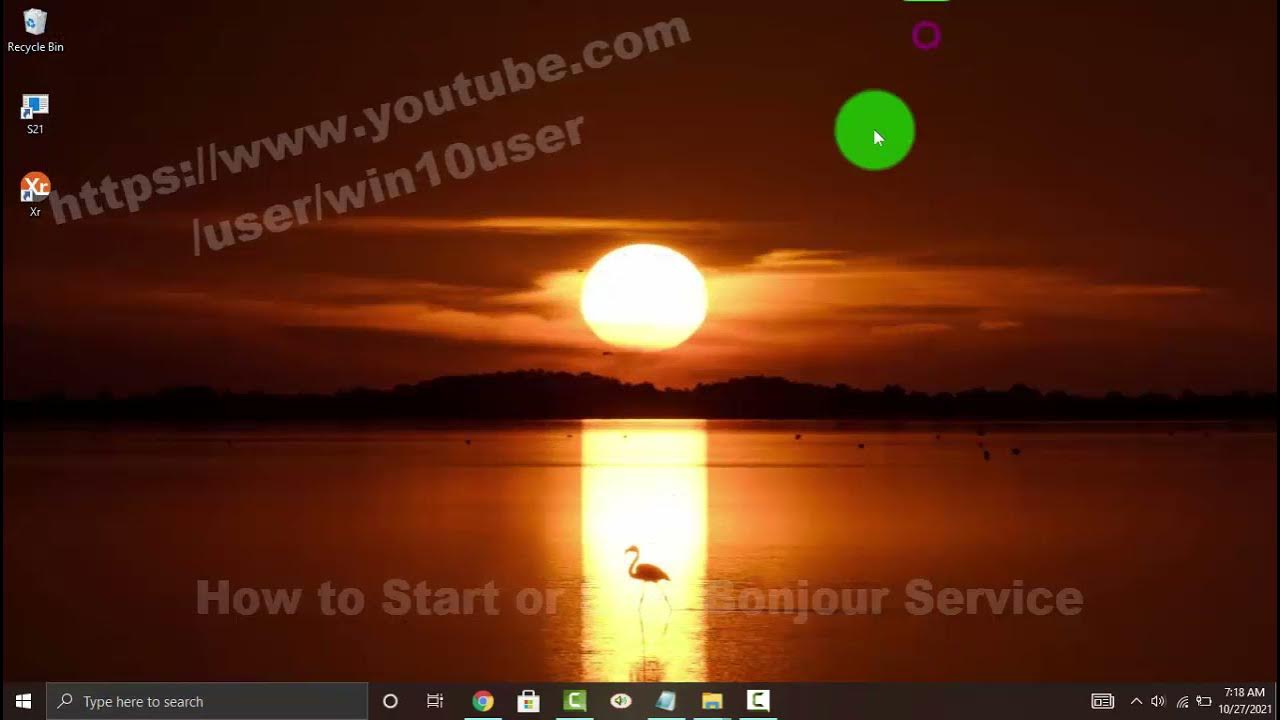Open the white Camtasia recorder taskbar icon
Viewport: 1280px width, 720px height.
[x=758, y=701]
